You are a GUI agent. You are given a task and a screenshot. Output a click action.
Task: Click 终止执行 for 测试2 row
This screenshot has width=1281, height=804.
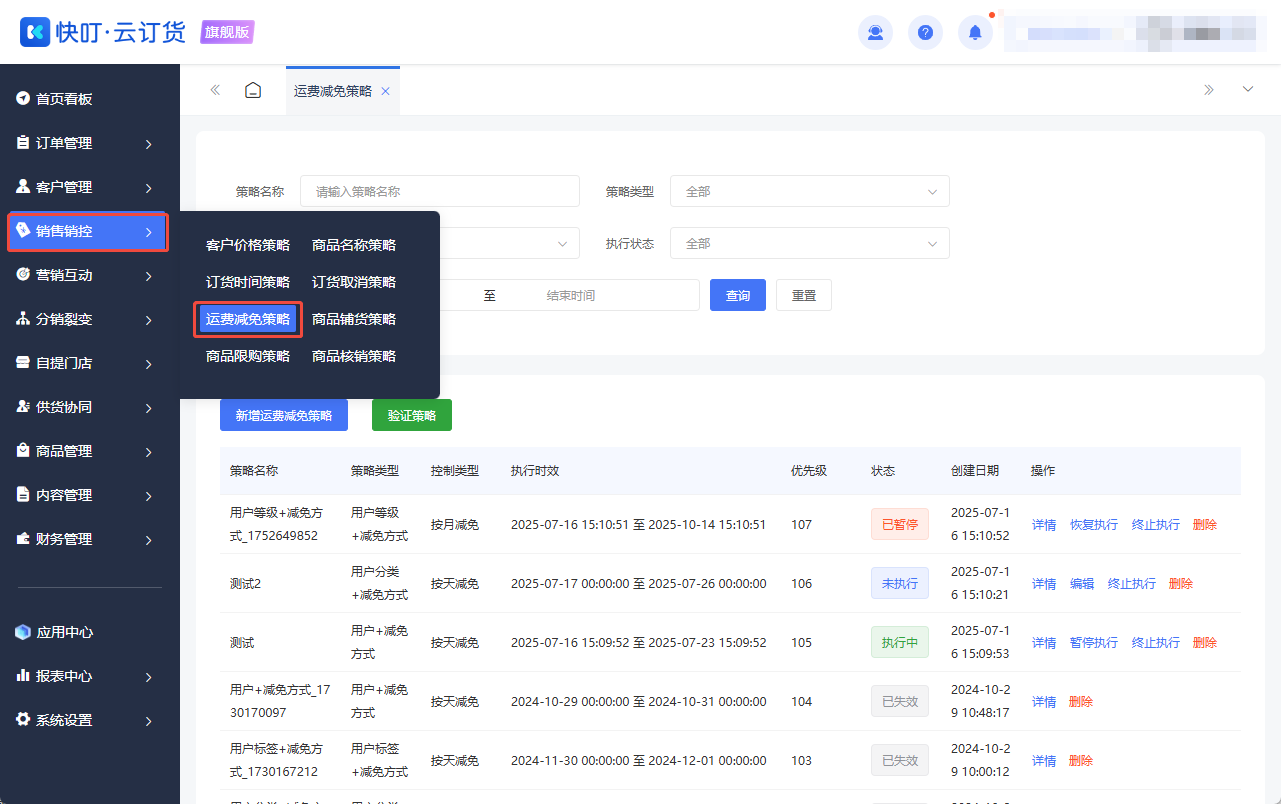pyautogui.click(x=1132, y=583)
